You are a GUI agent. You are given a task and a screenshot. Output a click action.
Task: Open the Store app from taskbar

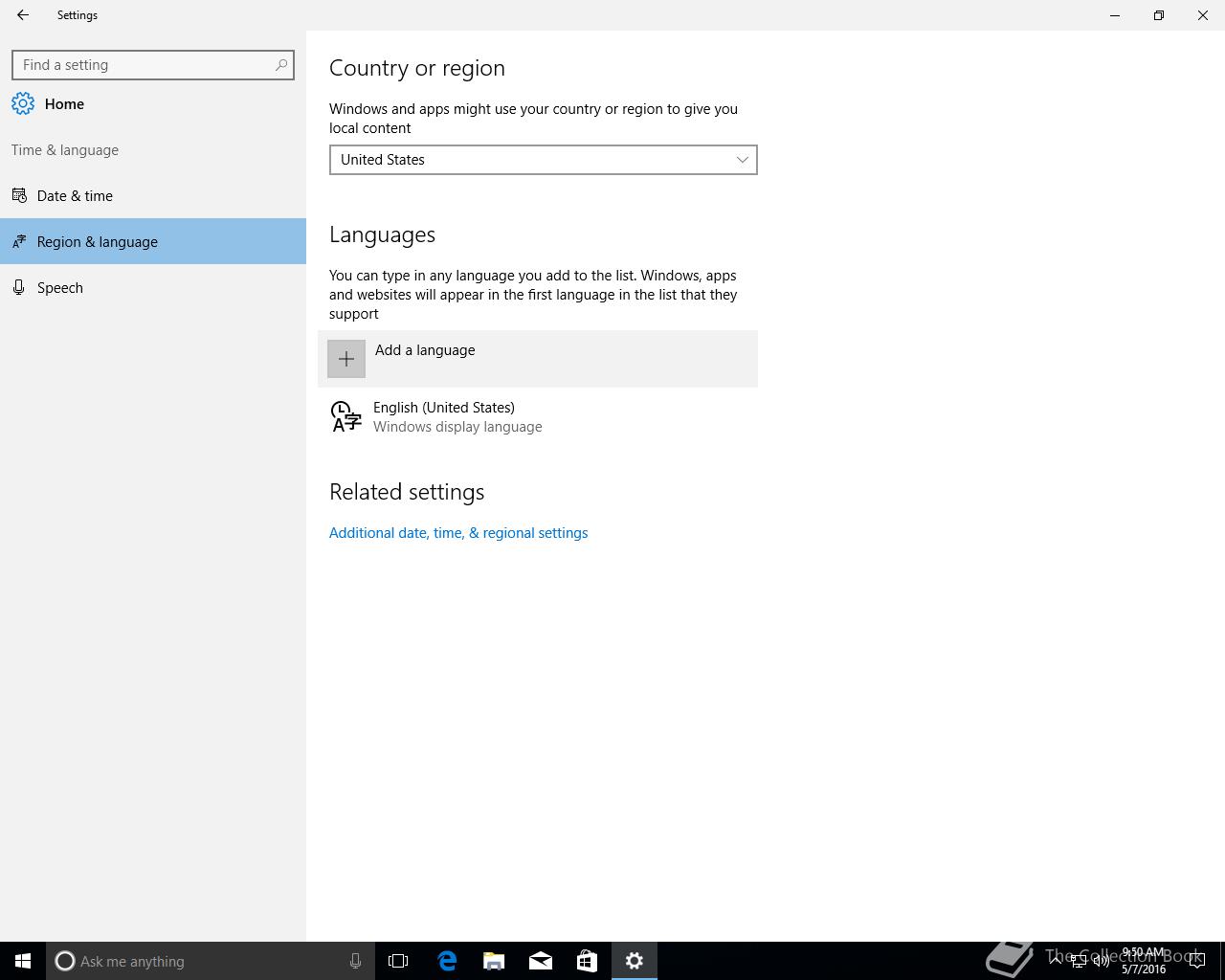(587, 961)
